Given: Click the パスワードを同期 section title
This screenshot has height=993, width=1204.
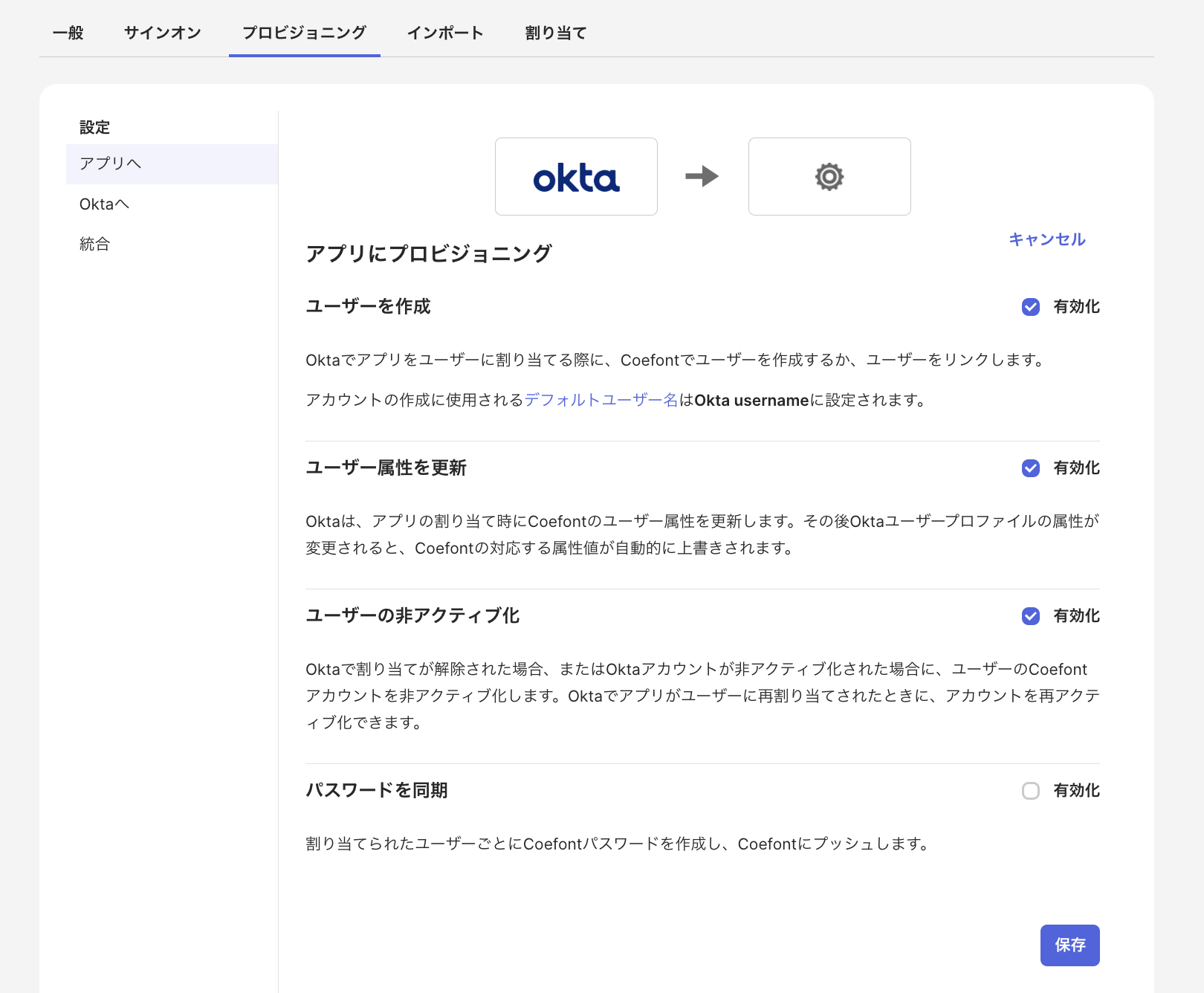Looking at the screenshot, I should pos(377,790).
